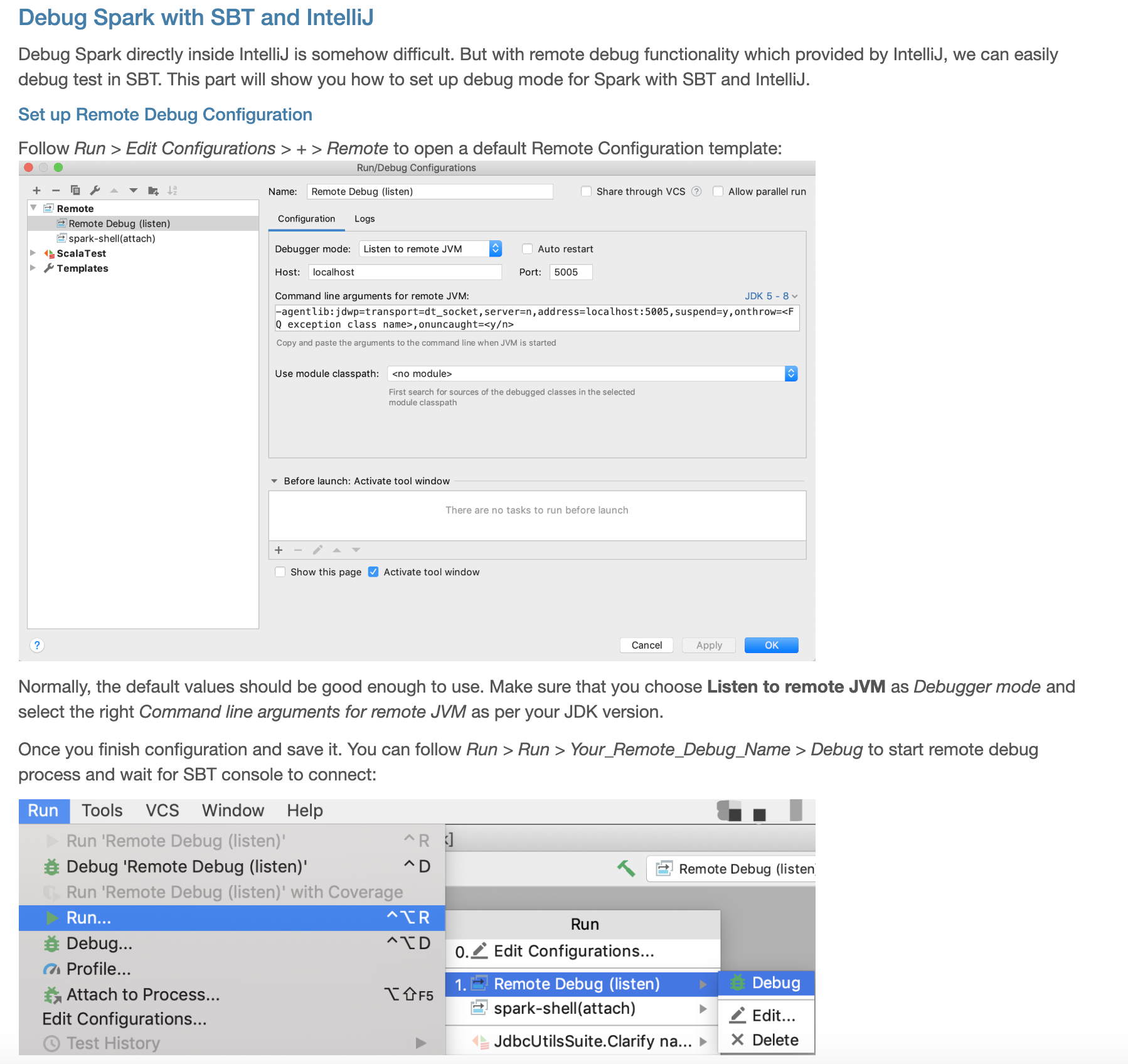
Task: Click the Cancel button
Action: point(647,645)
